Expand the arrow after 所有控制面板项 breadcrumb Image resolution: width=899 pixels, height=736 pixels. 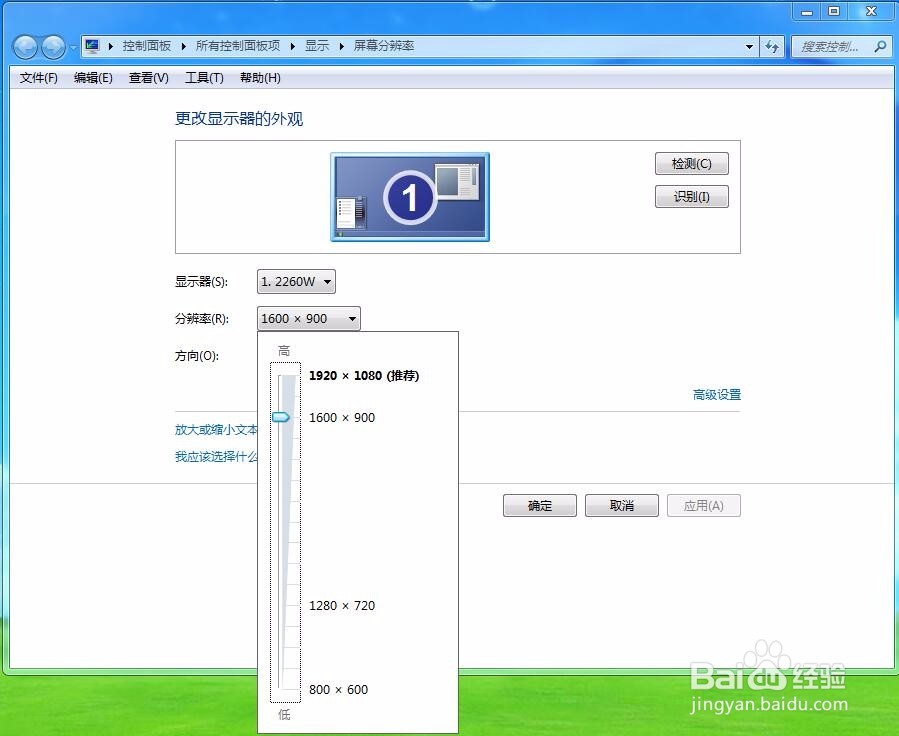coord(292,46)
